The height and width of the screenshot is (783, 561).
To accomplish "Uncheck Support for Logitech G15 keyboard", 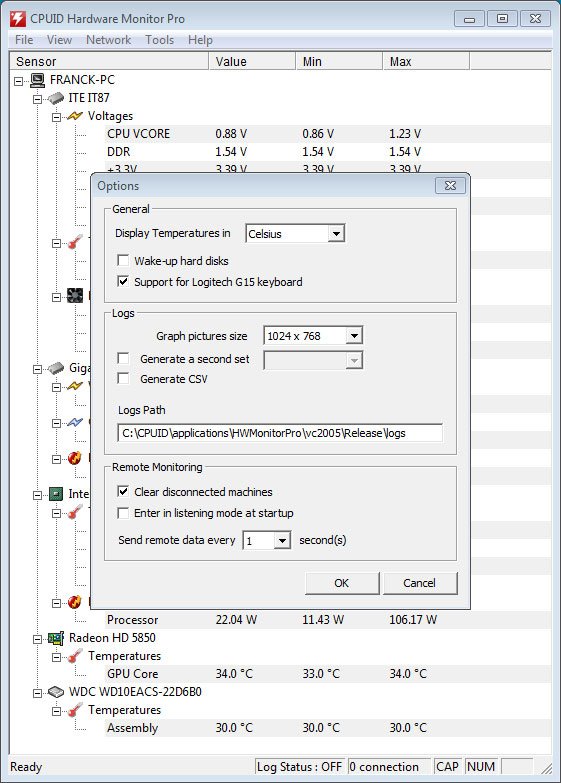I will point(123,281).
